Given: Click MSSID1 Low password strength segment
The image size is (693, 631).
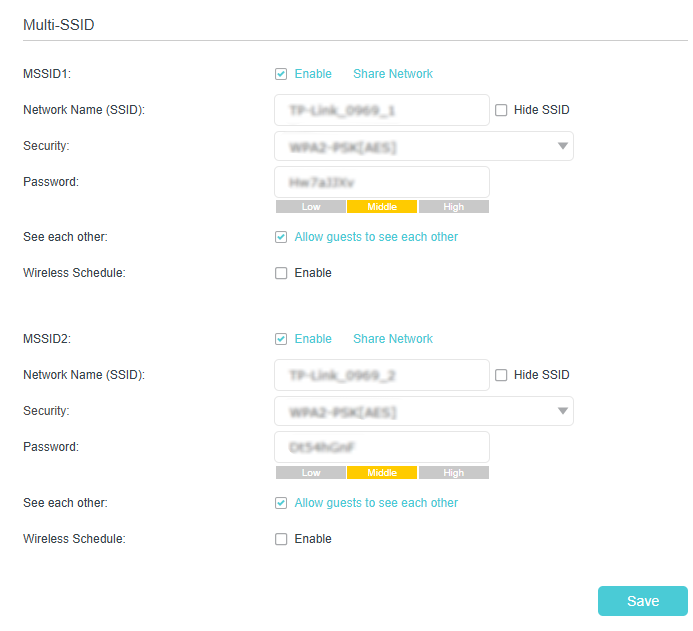Looking at the screenshot, I should coord(311,207).
